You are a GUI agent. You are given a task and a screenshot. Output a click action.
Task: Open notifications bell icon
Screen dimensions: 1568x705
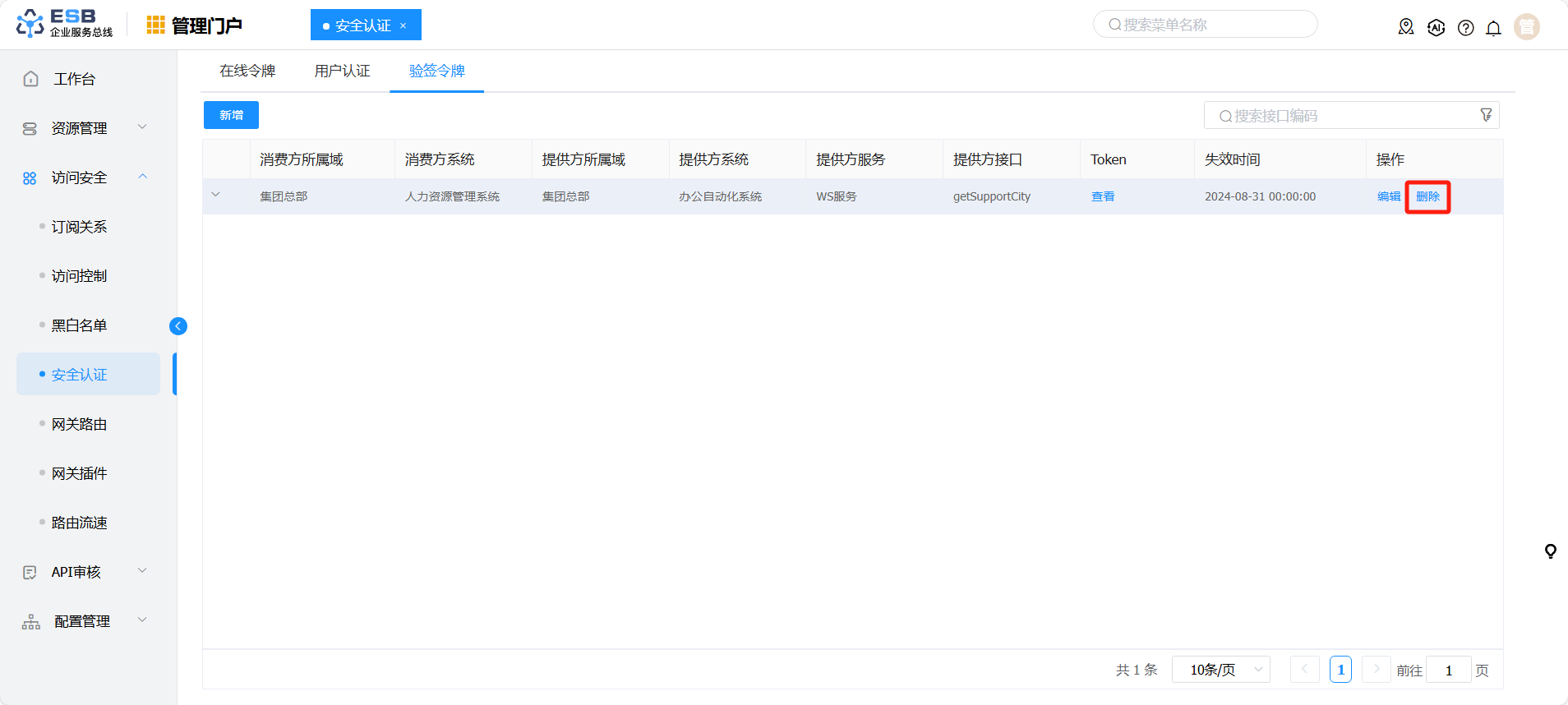pos(1493,28)
